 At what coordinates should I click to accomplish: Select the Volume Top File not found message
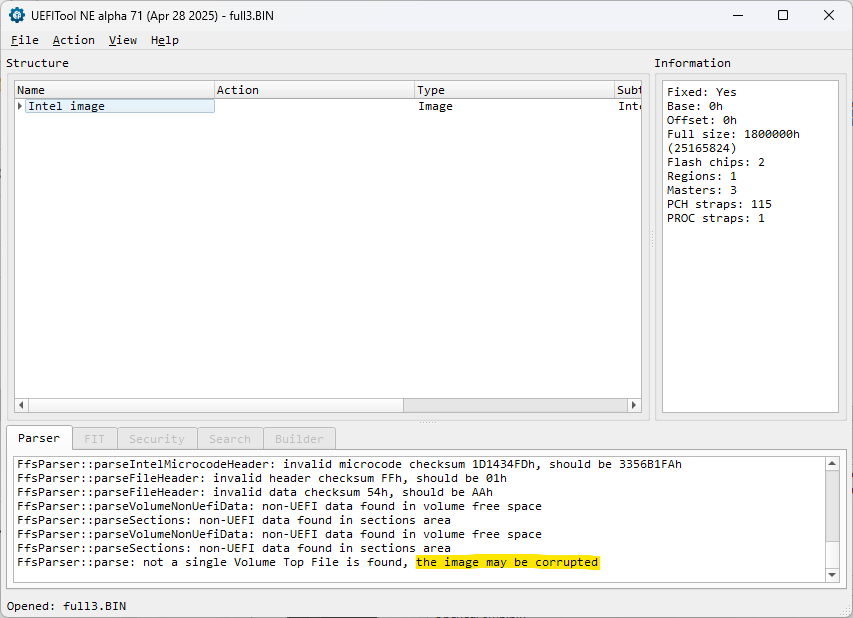click(x=307, y=562)
